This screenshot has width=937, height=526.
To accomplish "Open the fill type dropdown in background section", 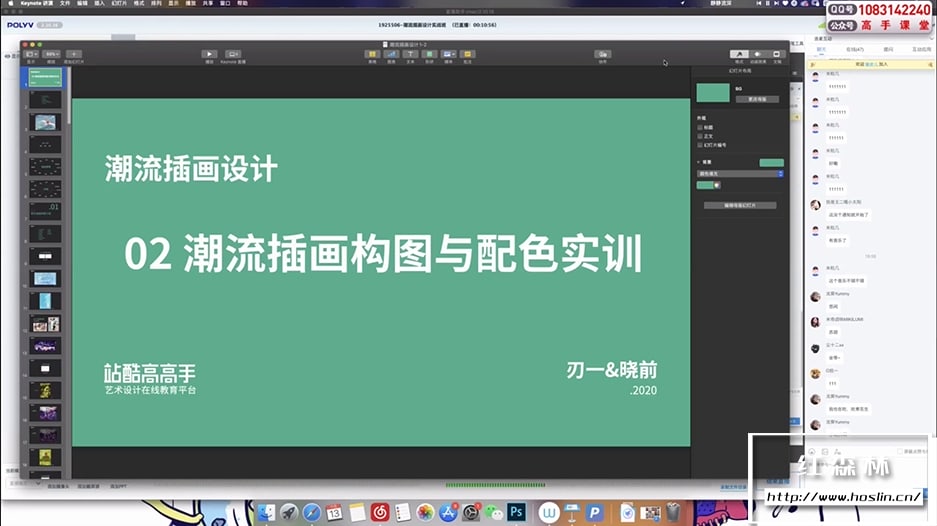I will (x=740, y=174).
